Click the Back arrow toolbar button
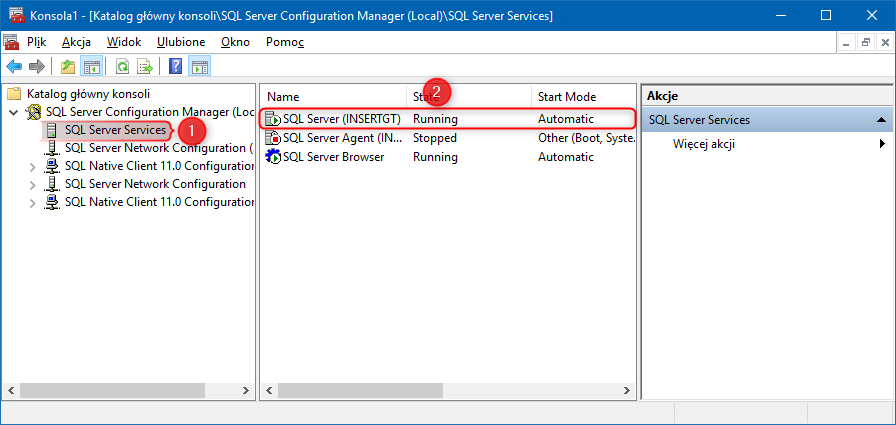The height and width of the screenshot is (425, 896). 14,67
